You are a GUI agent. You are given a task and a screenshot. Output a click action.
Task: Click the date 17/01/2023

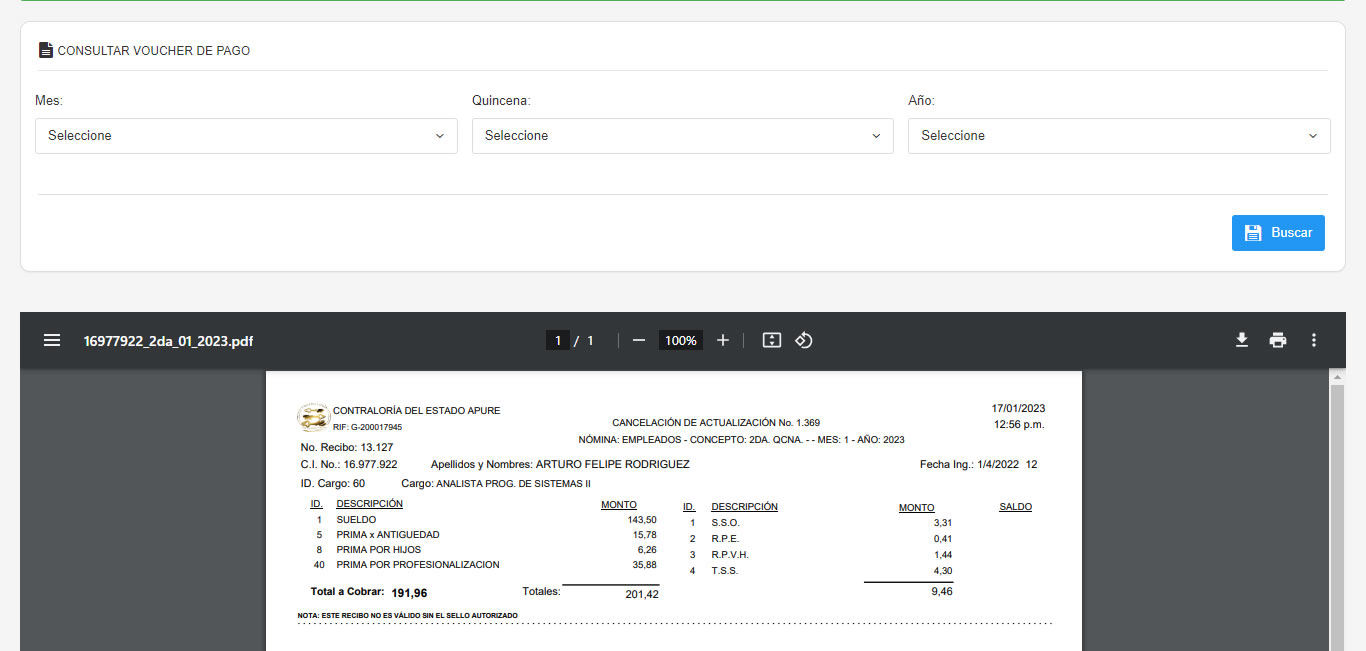1018,408
